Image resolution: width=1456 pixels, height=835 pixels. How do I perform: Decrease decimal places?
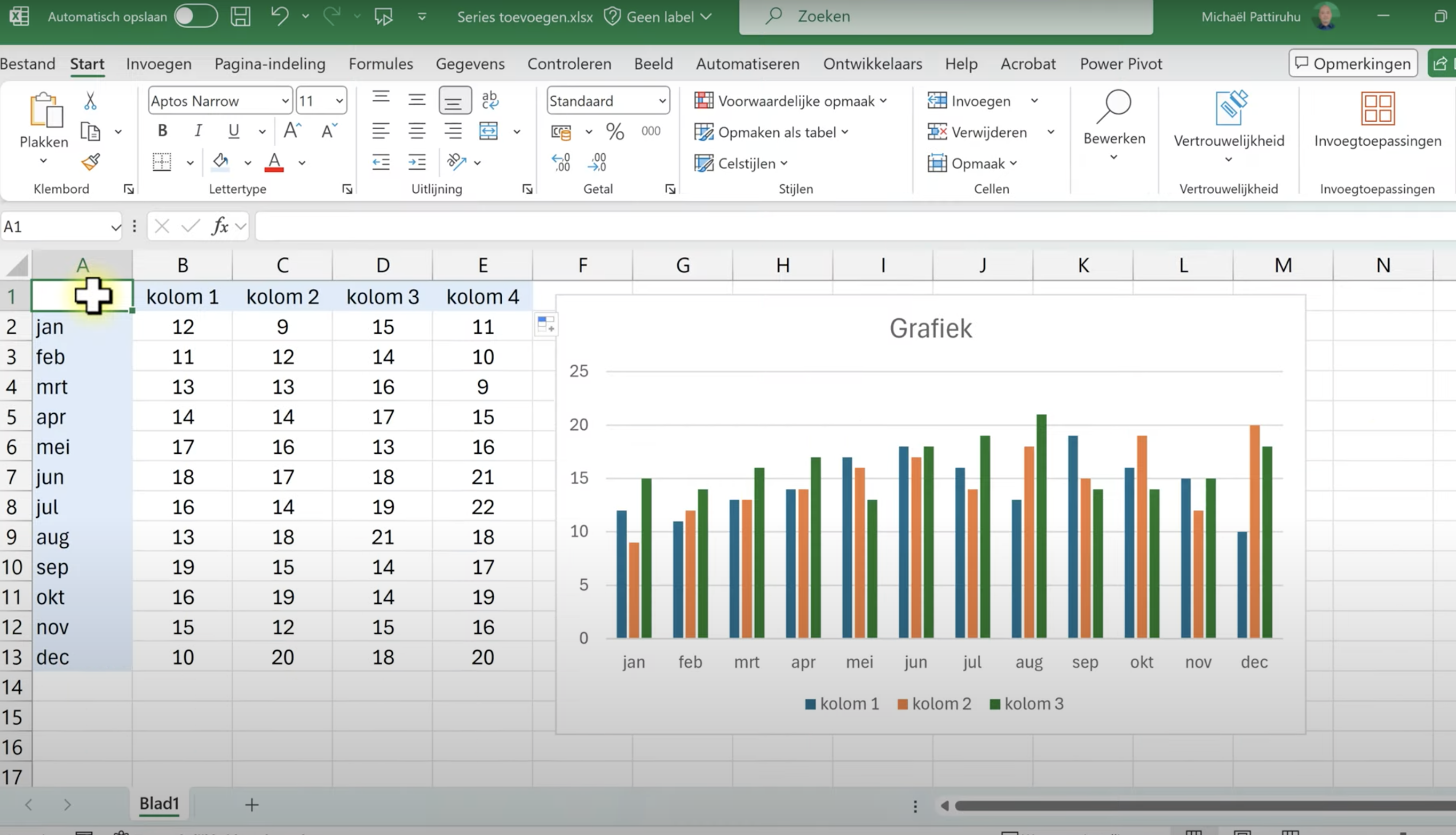(x=597, y=162)
